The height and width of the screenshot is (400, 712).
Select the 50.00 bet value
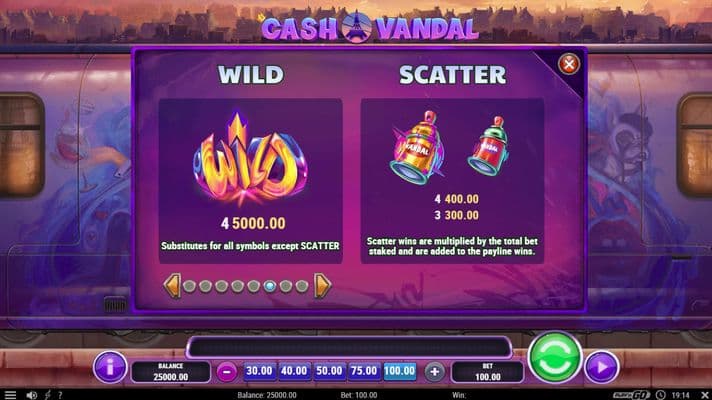[329, 371]
